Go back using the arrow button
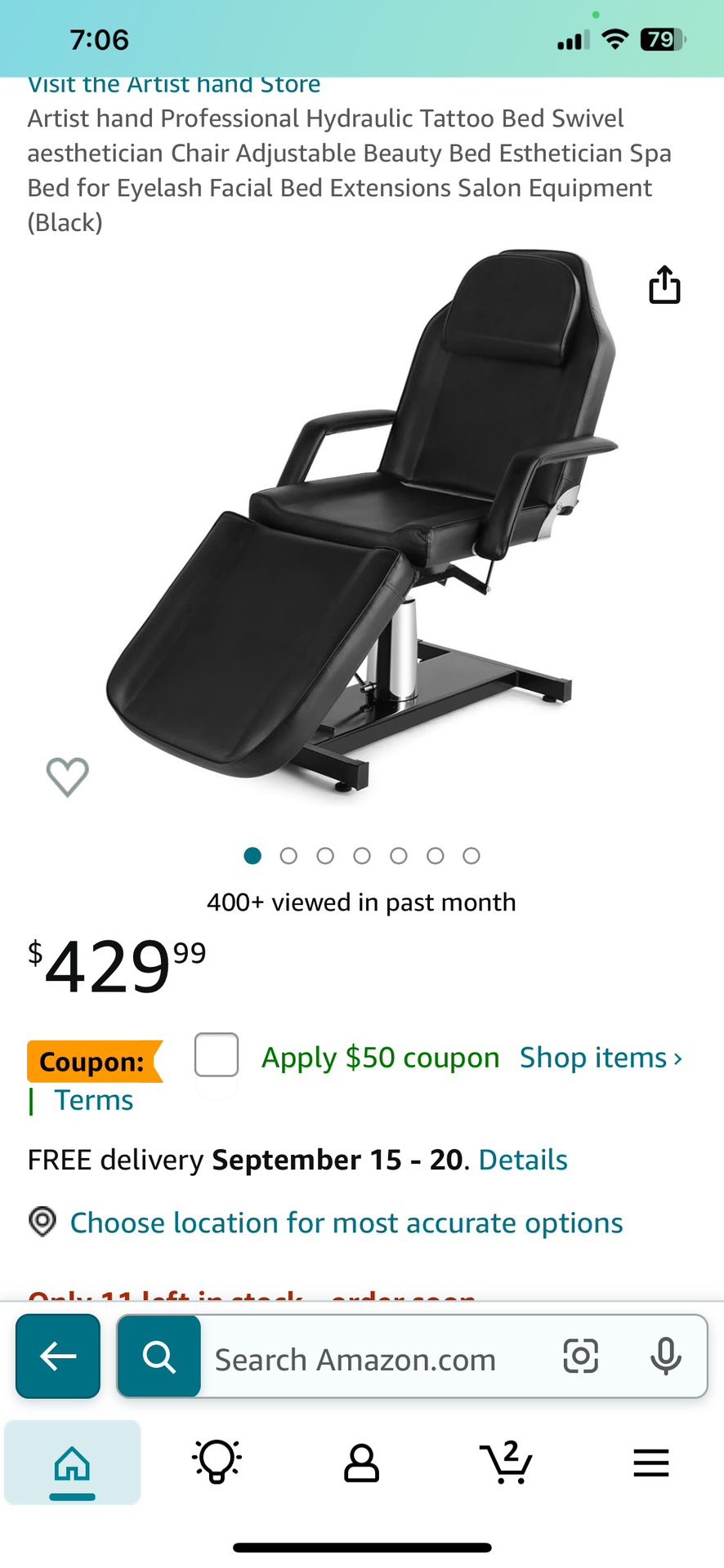 click(x=58, y=1356)
